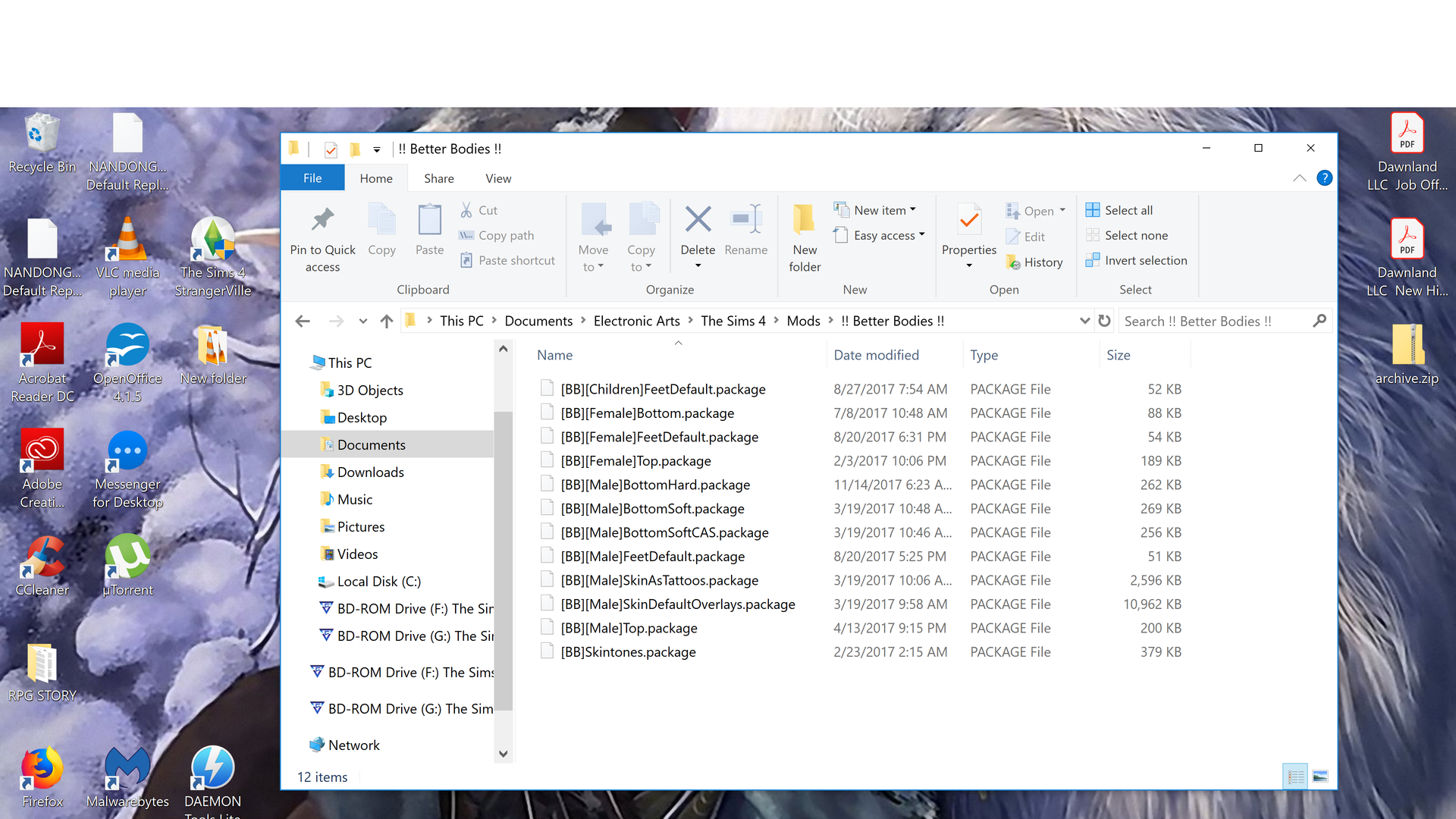Sort by the Name column header

(x=554, y=355)
